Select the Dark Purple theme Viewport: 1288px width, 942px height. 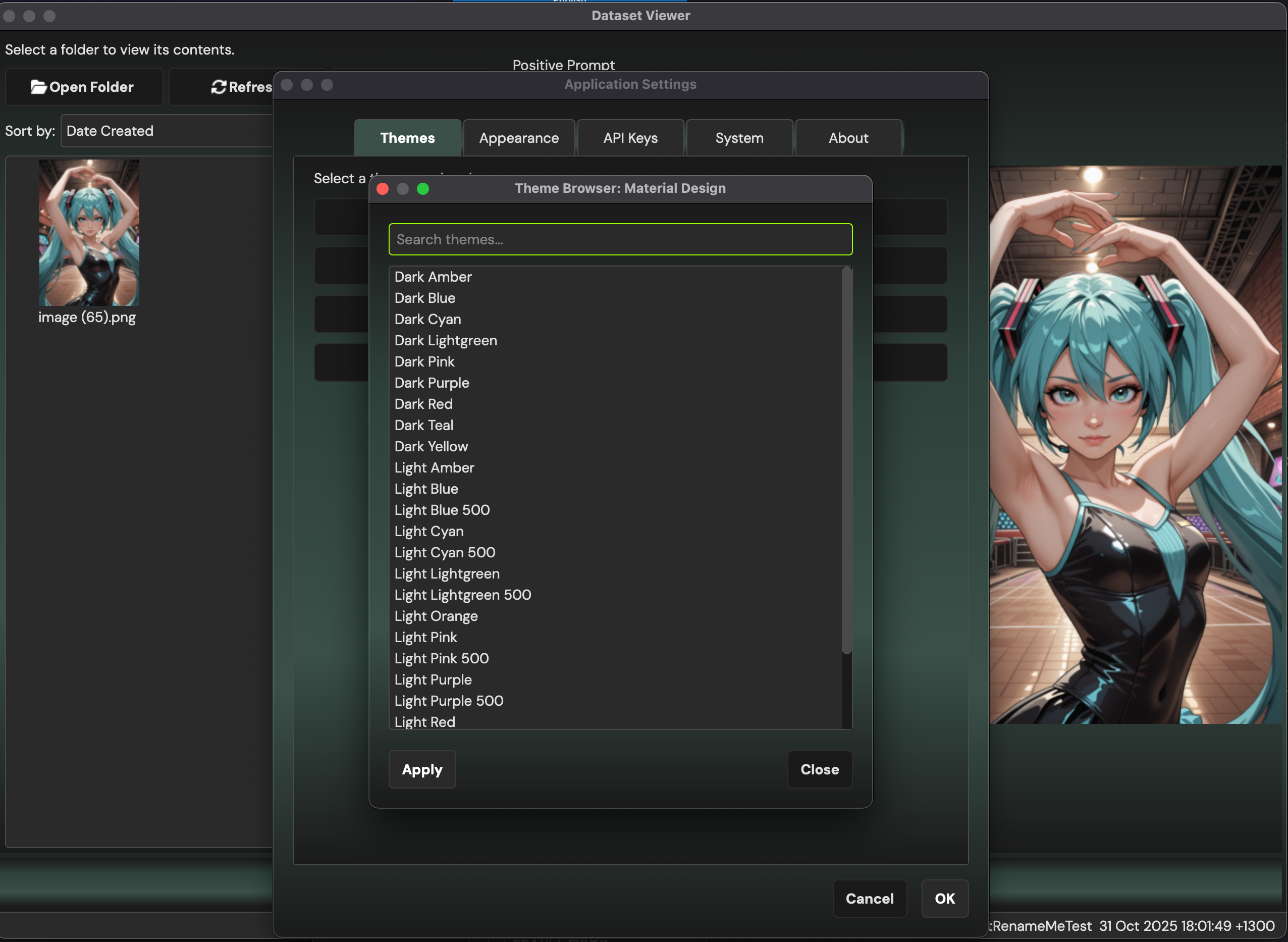point(432,383)
